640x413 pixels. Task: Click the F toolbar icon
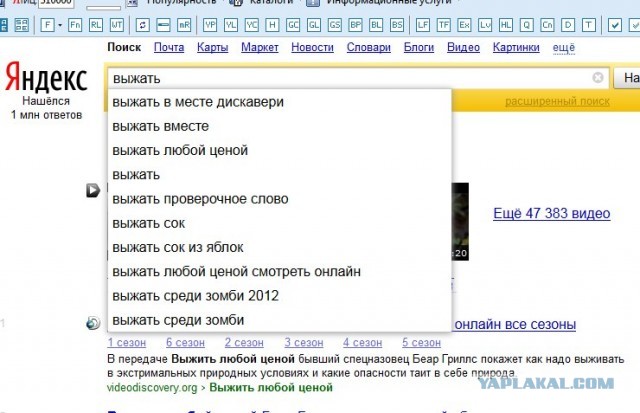(47, 25)
